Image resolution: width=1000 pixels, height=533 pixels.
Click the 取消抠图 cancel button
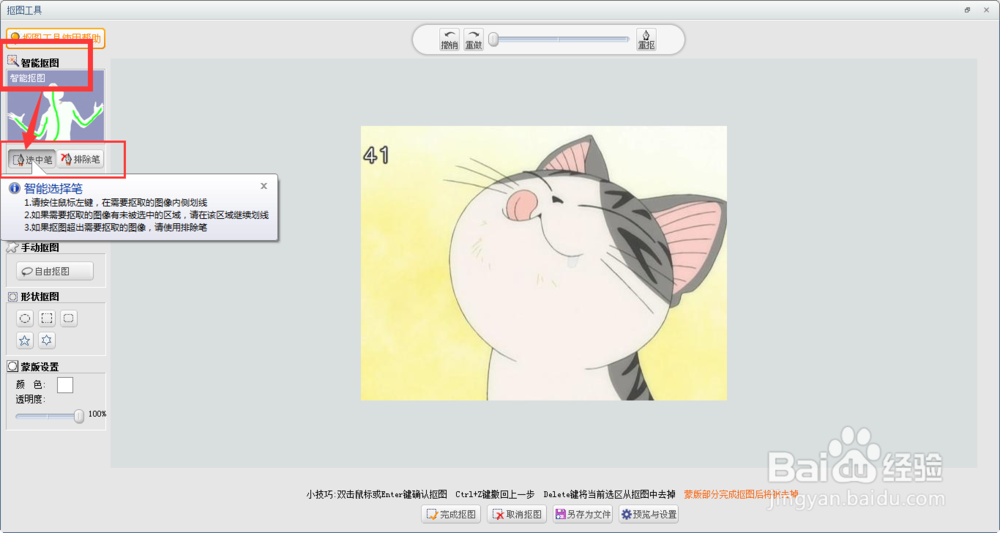517,514
